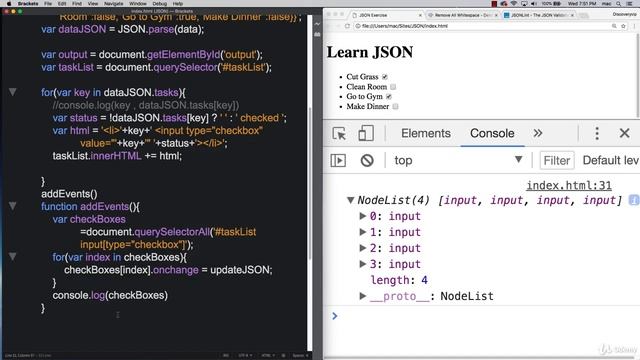Click the console Filter field
Image resolution: width=640 pixels, height=360 pixels.
pyautogui.click(x=557, y=160)
